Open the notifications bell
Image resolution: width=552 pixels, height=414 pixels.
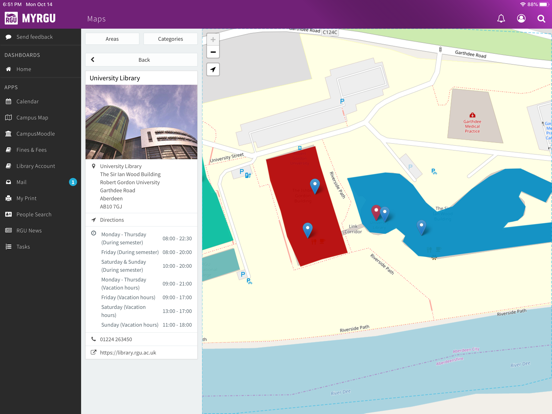(501, 18)
